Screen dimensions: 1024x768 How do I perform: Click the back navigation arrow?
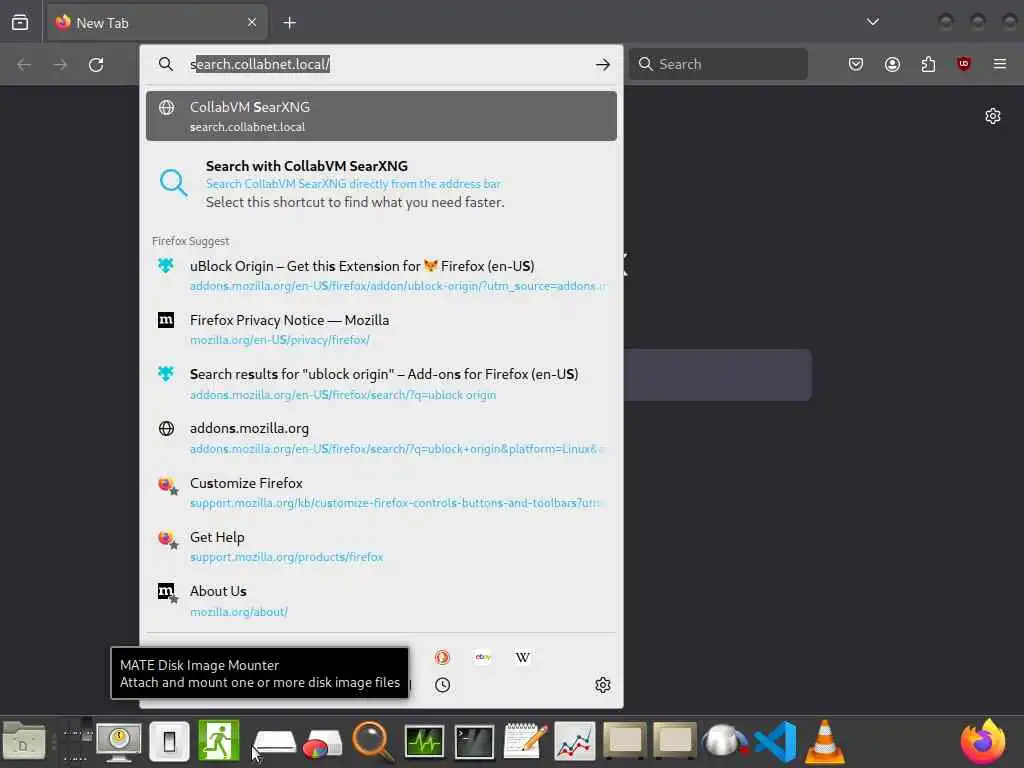(24, 65)
